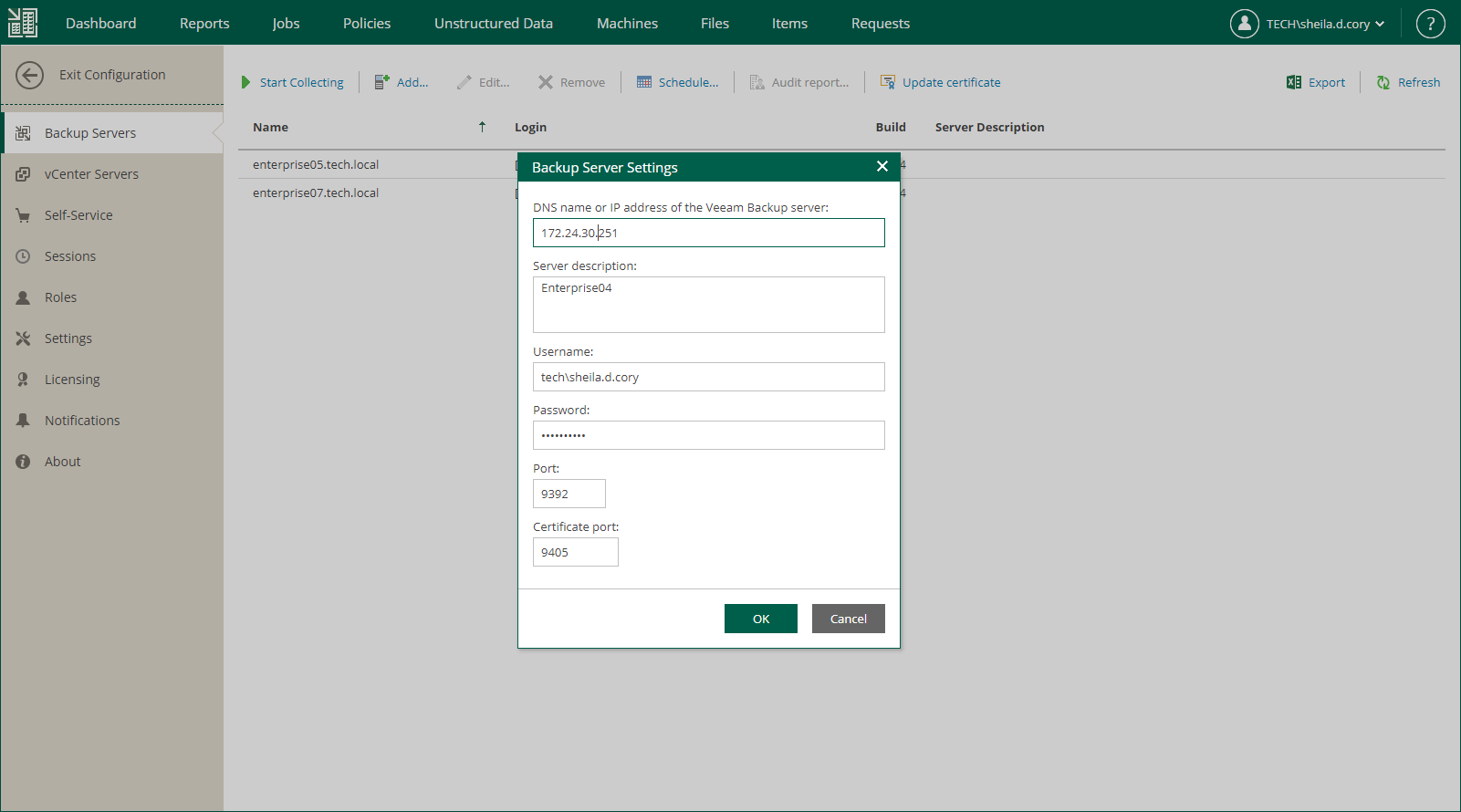
Task: Open the Reports tab
Action: coord(204,24)
